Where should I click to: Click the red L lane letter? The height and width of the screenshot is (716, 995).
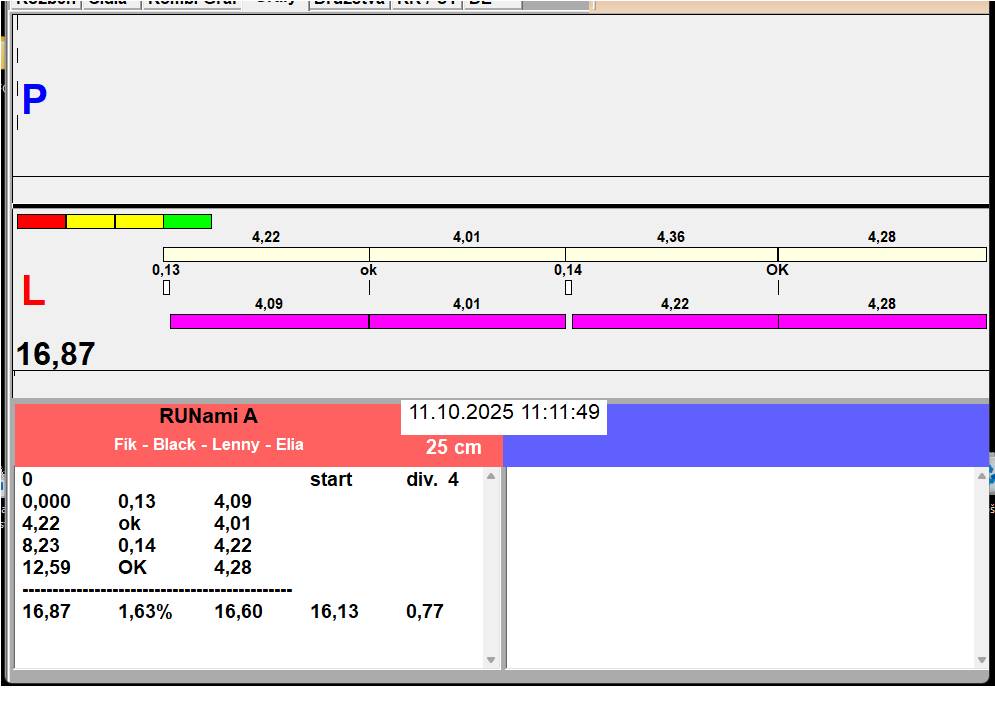[x=33, y=292]
